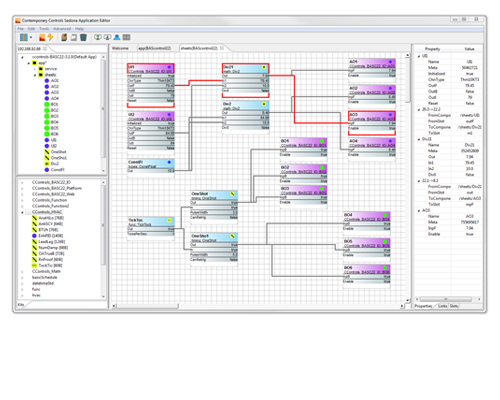Expand the CControls_Math kit
The width and height of the screenshot is (500, 400).
[x=22, y=272]
